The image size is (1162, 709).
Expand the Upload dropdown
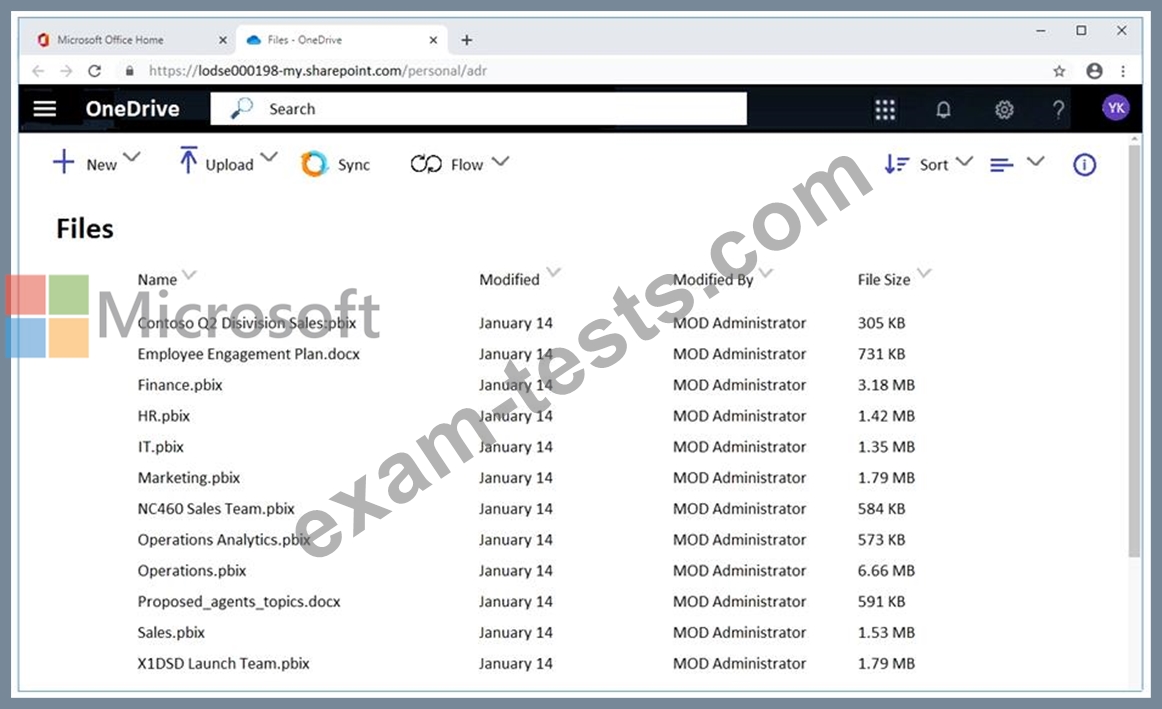[269, 157]
